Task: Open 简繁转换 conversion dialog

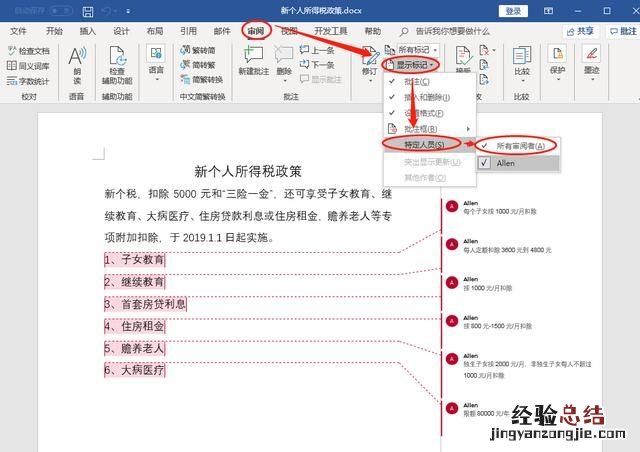Action: point(202,80)
